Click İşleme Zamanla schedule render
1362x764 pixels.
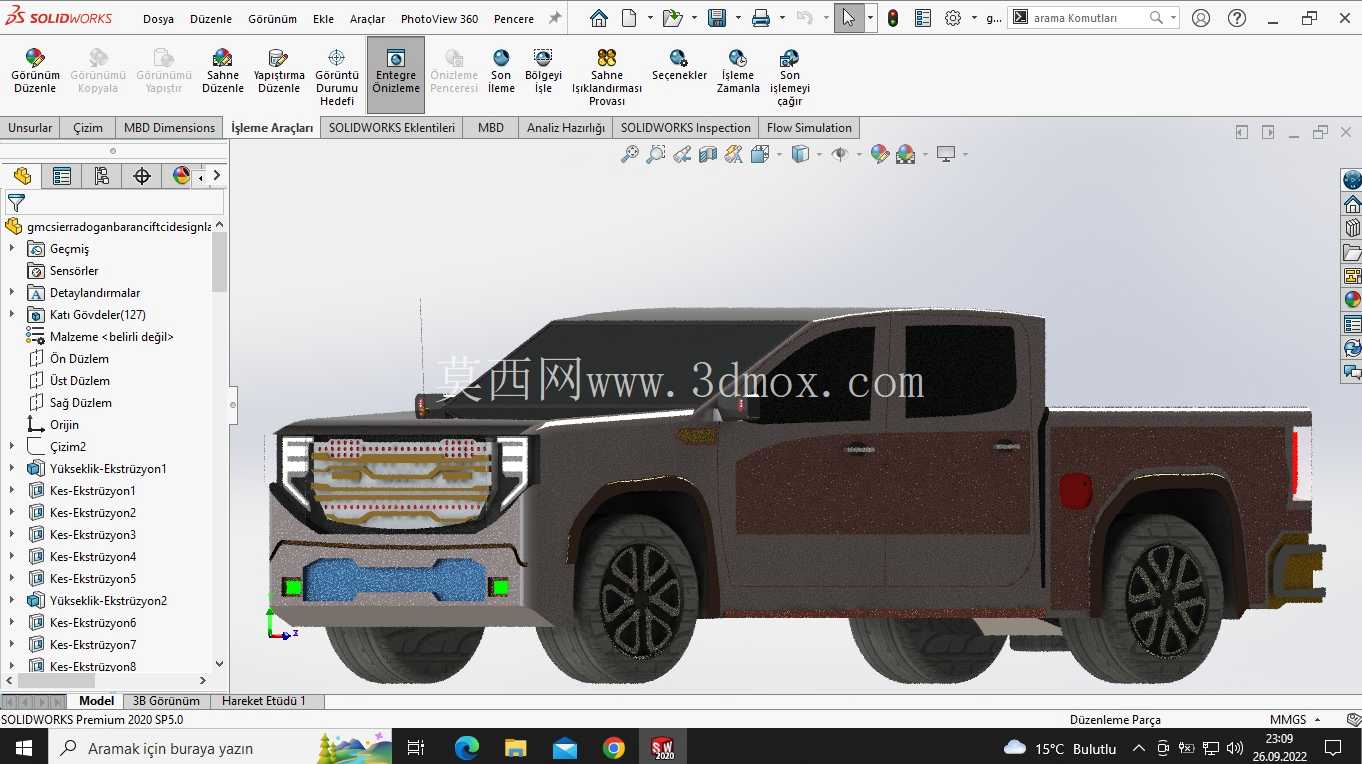pos(738,71)
